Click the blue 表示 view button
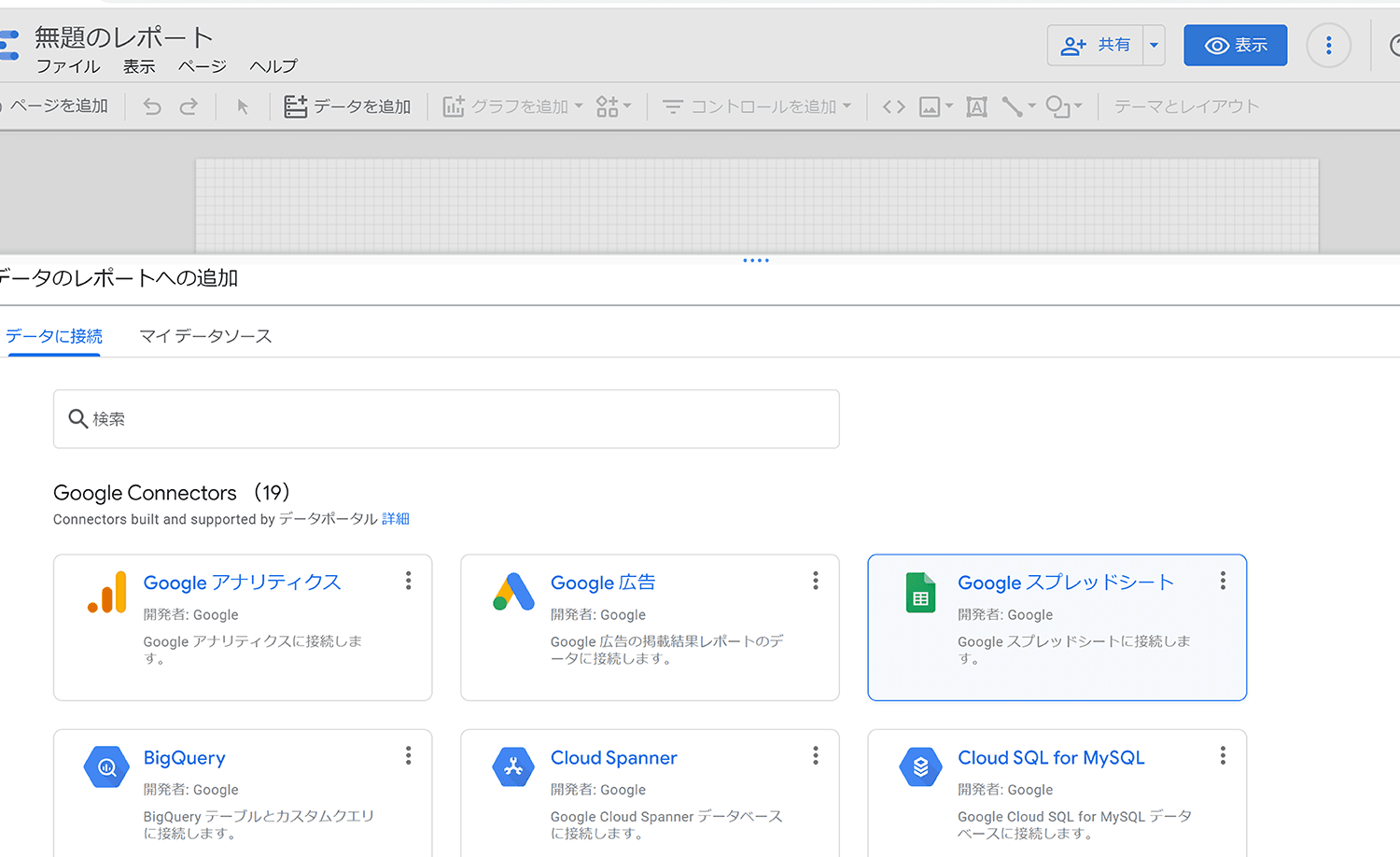Image resolution: width=1400 pixels, height=857 pixels. coord(1235,45)
